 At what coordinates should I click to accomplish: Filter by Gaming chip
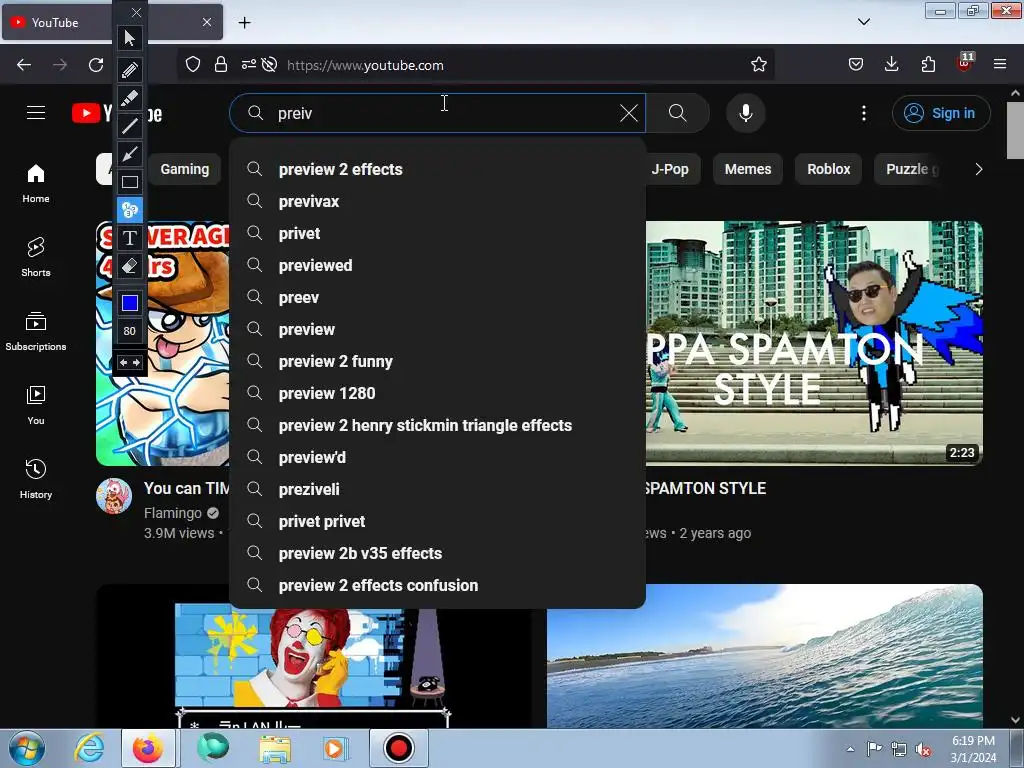[x=185, y=169]
